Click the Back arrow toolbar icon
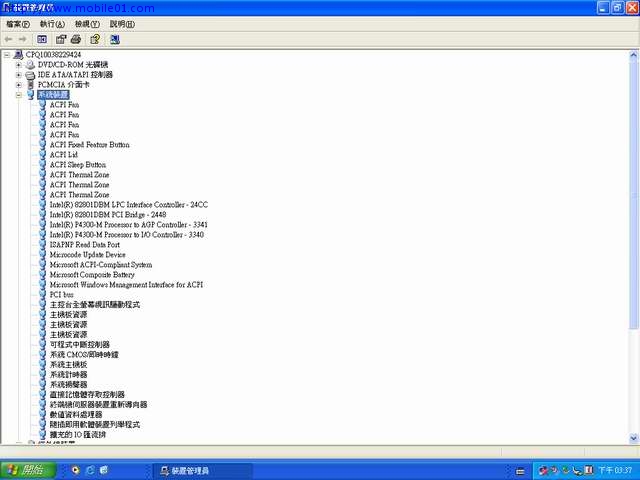 (x=8, y=39)
